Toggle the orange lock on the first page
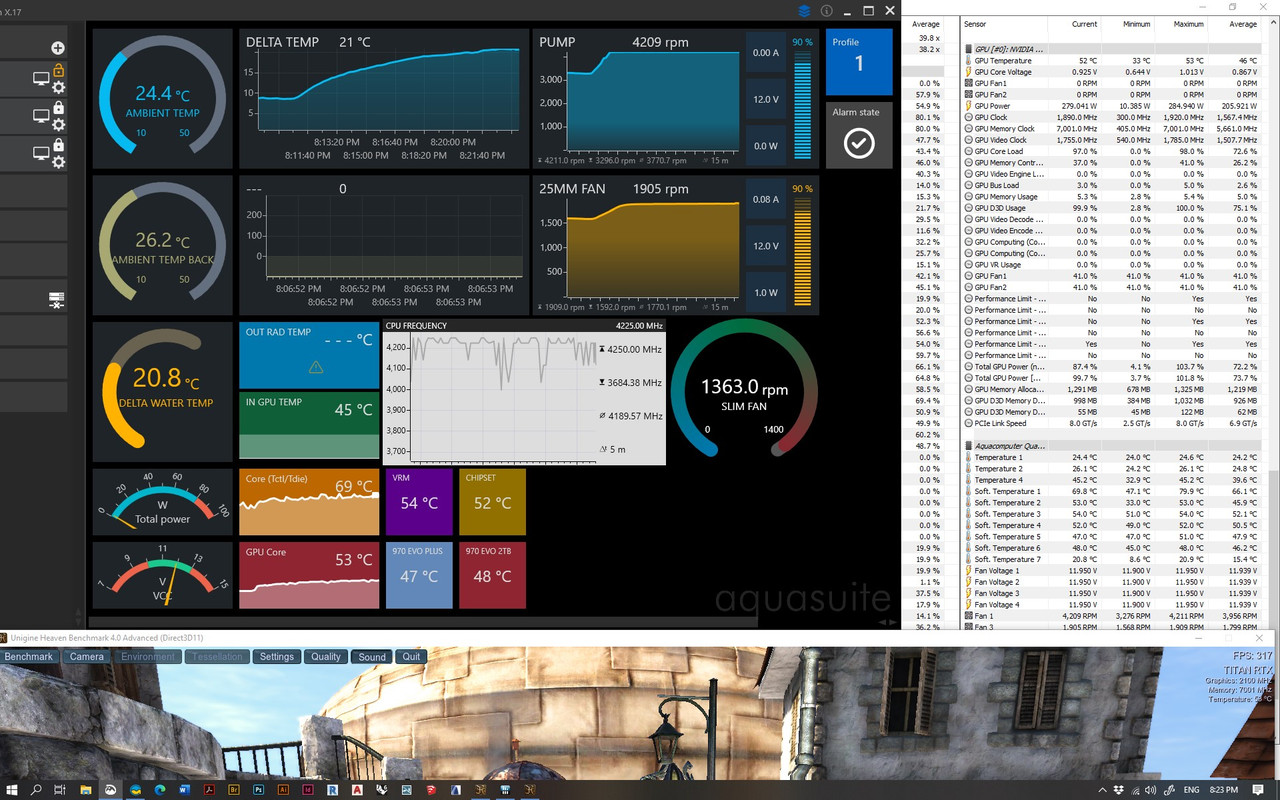 (x=59, y=70)
